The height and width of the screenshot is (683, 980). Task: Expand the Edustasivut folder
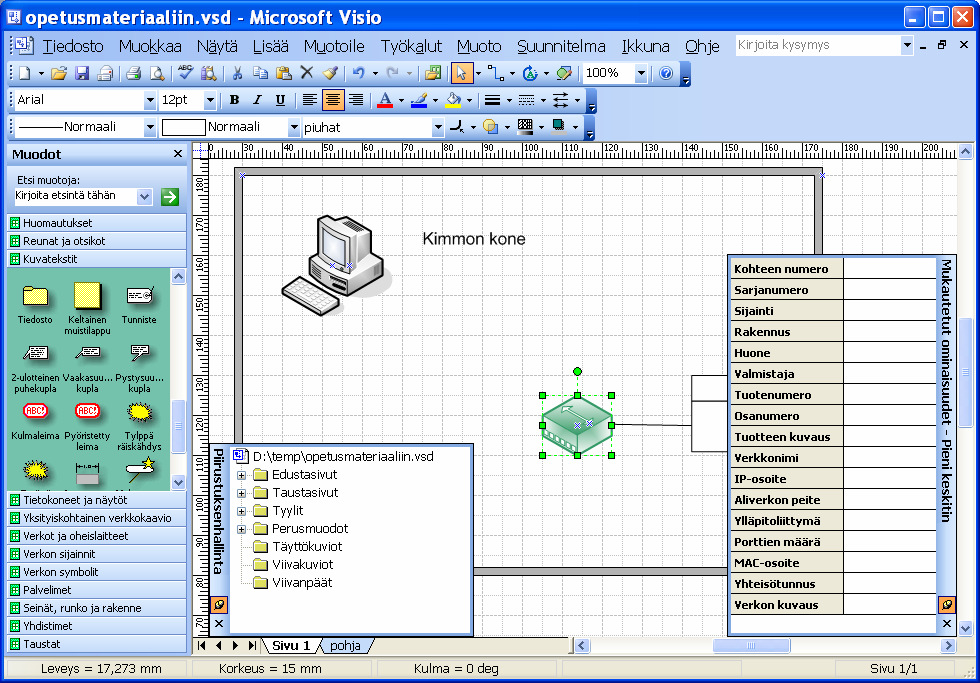click(241, 476)
